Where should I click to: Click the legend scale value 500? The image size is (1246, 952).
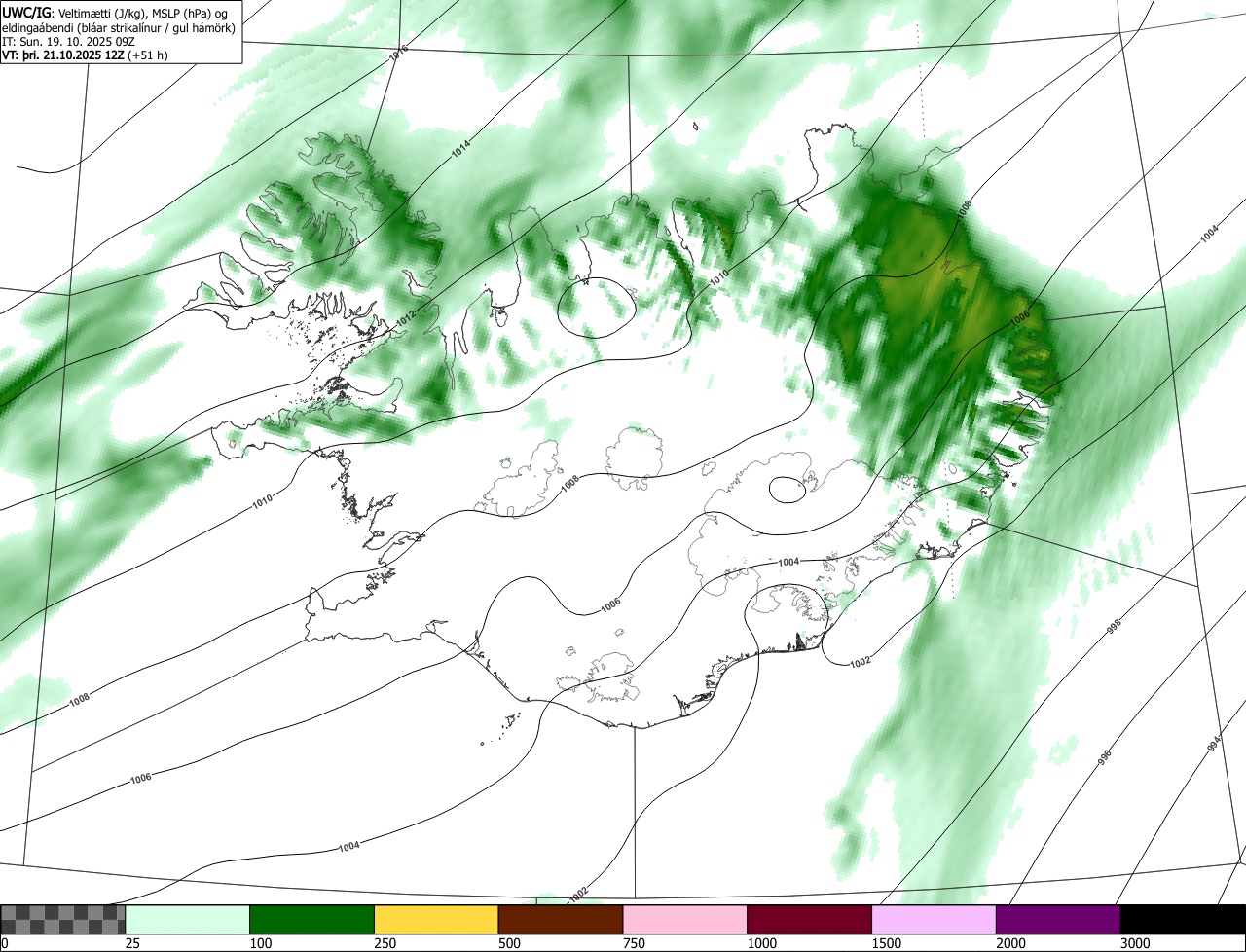pyautogui.click(x=509, y=943)
